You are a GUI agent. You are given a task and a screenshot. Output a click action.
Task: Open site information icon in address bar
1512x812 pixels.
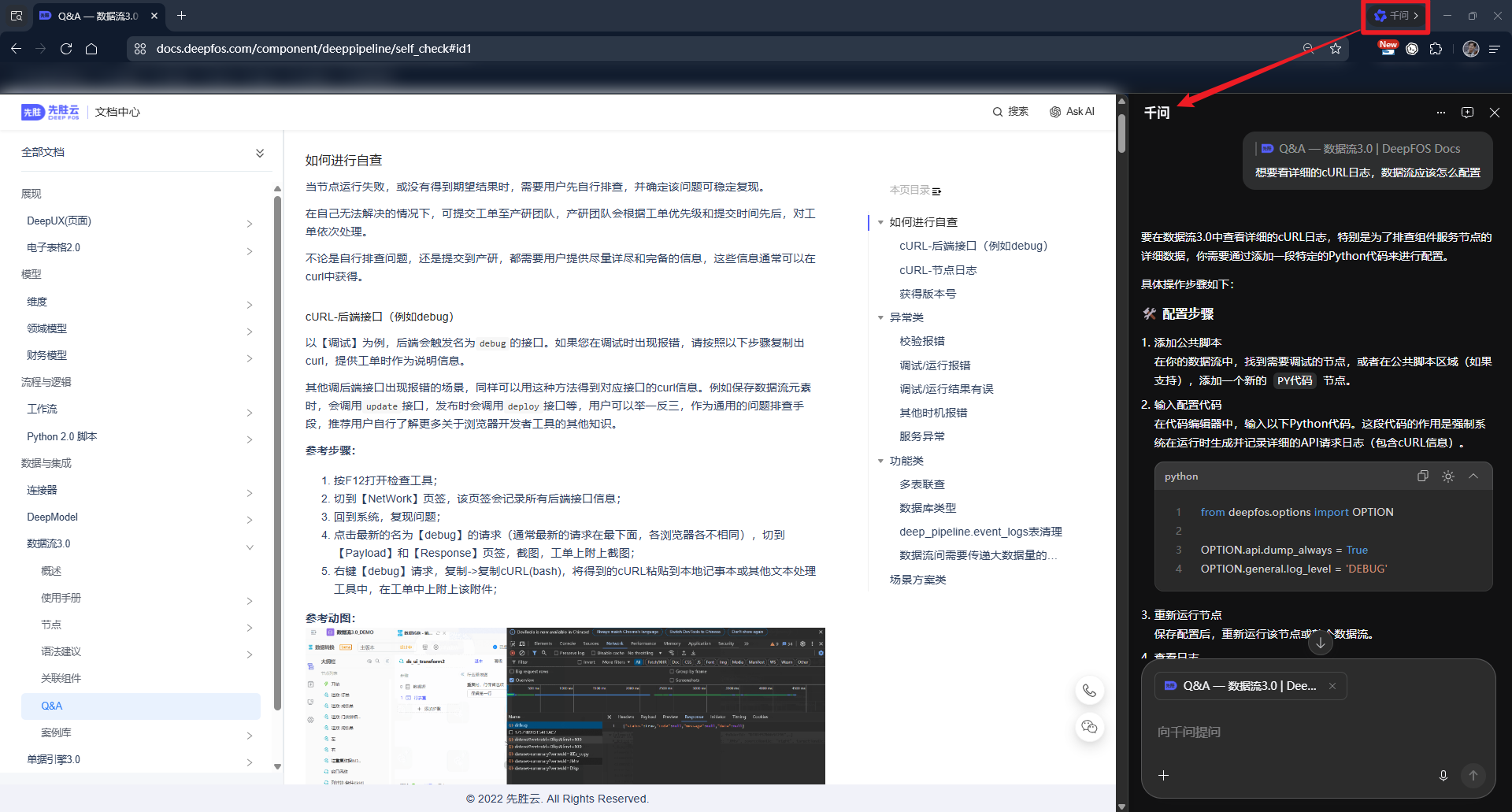coord(140,49)
